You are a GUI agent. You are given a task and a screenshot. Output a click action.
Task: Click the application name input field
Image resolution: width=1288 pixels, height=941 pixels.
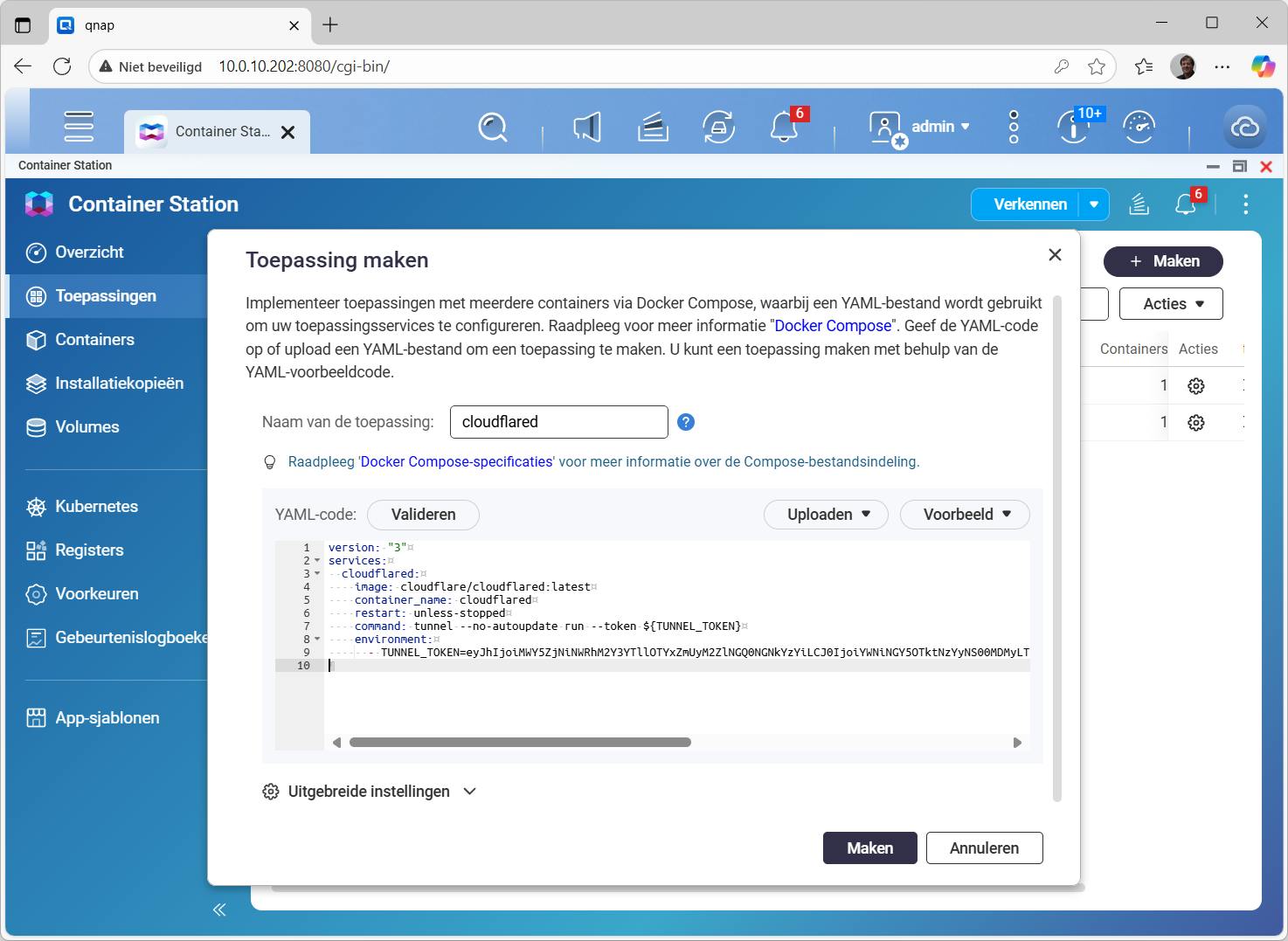coord(559,422)
